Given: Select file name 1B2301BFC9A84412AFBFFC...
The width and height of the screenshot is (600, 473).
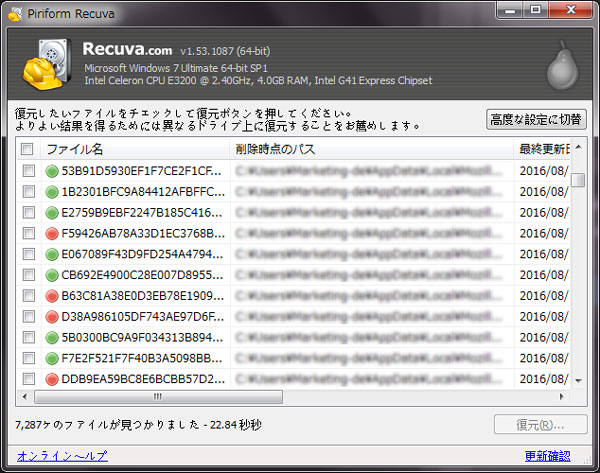Looking at the screenshot, I should pyautogui.click(x=143, y=192).
